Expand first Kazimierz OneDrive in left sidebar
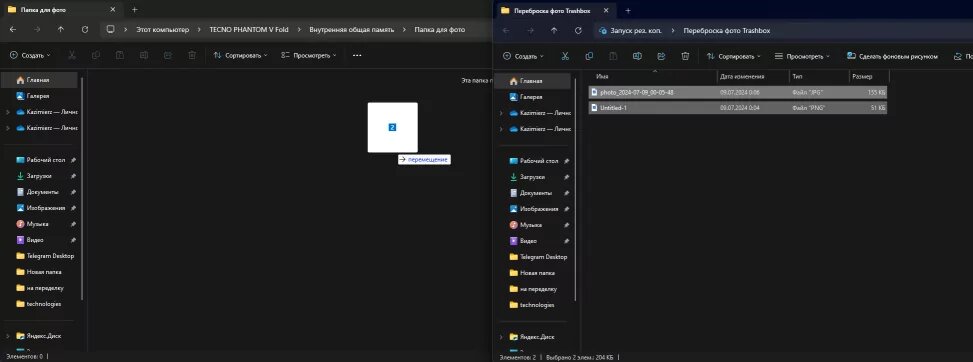 pos(7,112)
